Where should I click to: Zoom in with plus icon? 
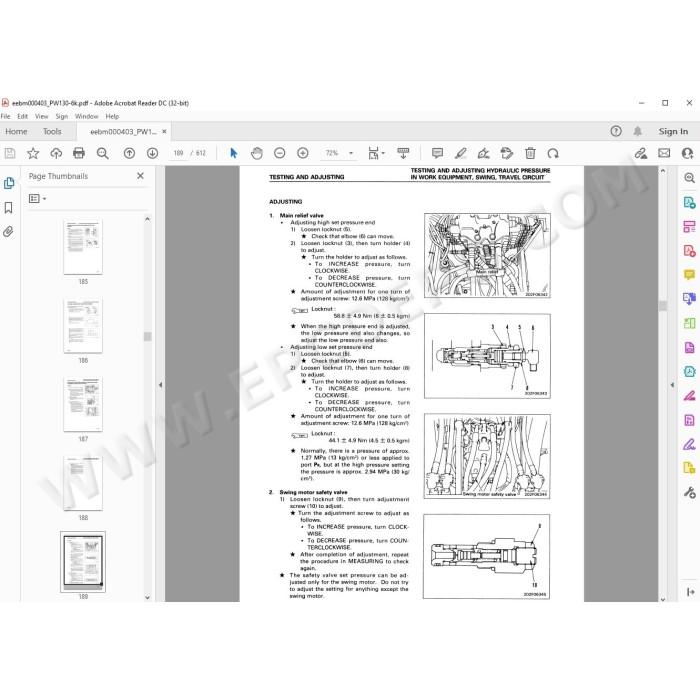click(303, 154)
